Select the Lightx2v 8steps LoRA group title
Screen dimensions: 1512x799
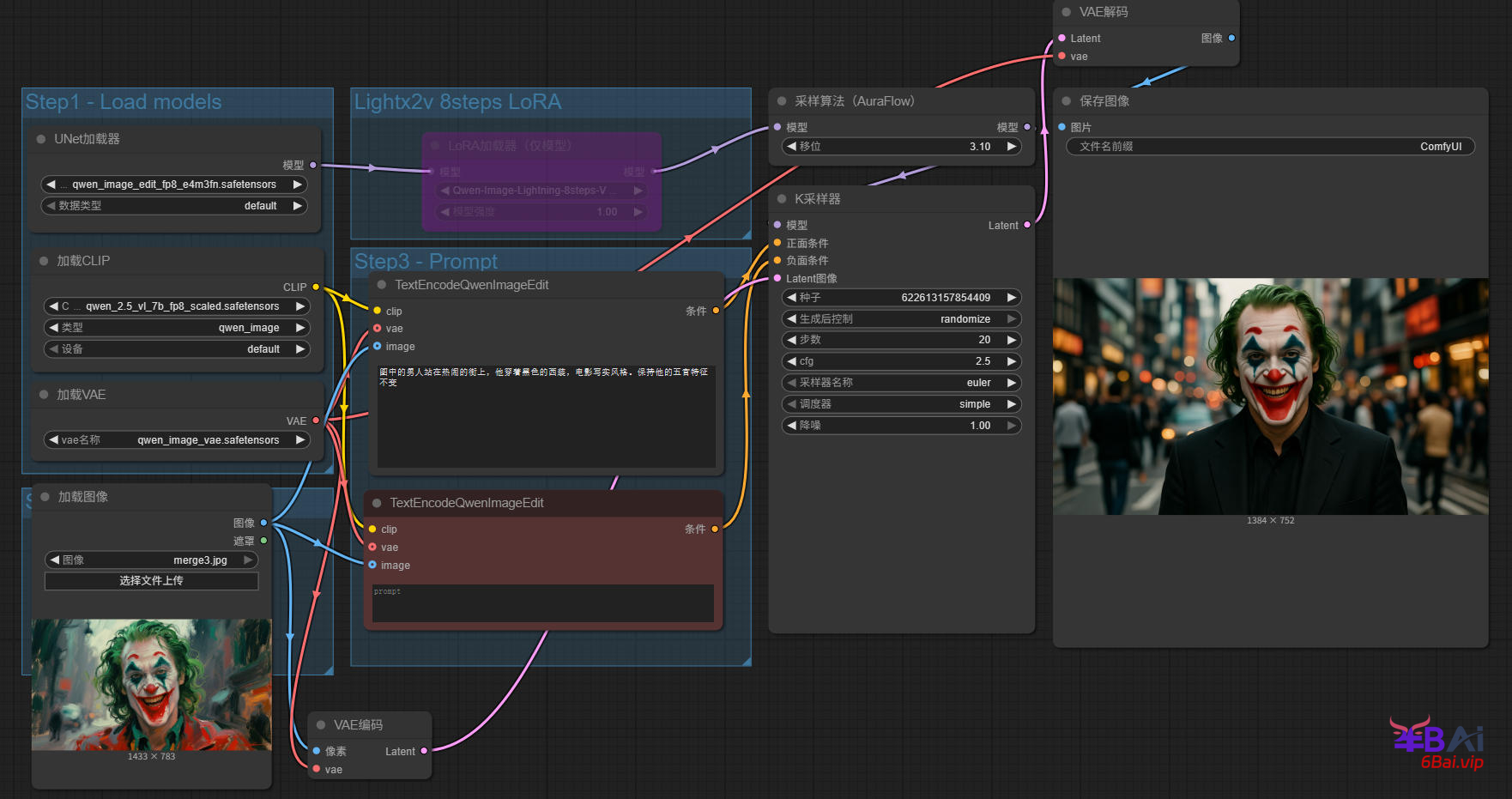(x=457, y=102)
